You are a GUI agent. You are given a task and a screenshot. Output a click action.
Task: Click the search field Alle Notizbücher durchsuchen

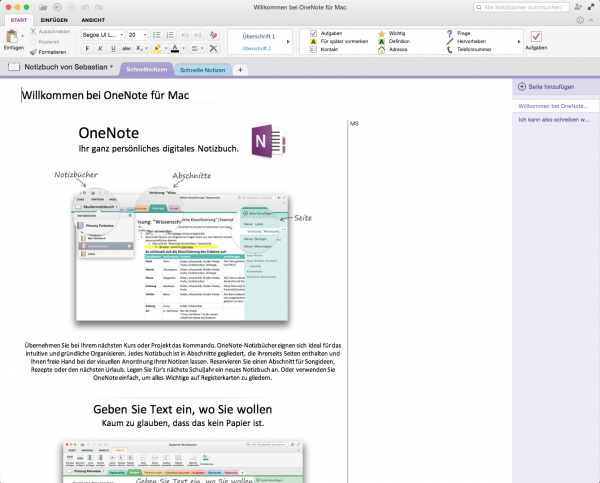(522, 7)
